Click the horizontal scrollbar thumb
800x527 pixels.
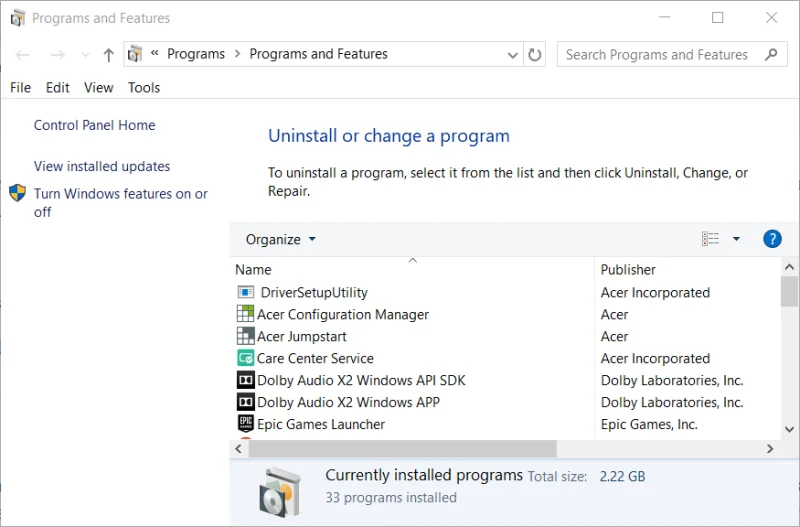coord(403,449)
